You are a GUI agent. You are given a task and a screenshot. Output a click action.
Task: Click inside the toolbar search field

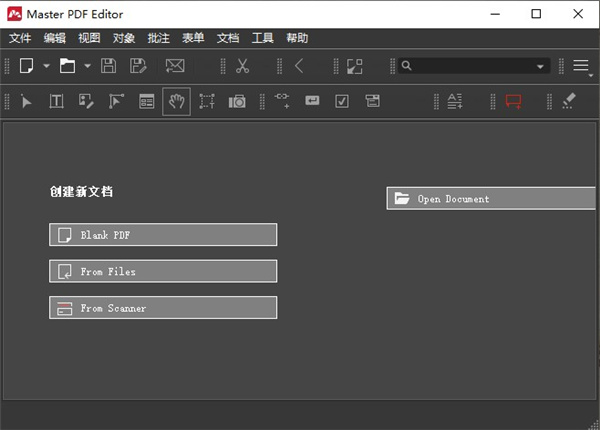pos(470,66)
